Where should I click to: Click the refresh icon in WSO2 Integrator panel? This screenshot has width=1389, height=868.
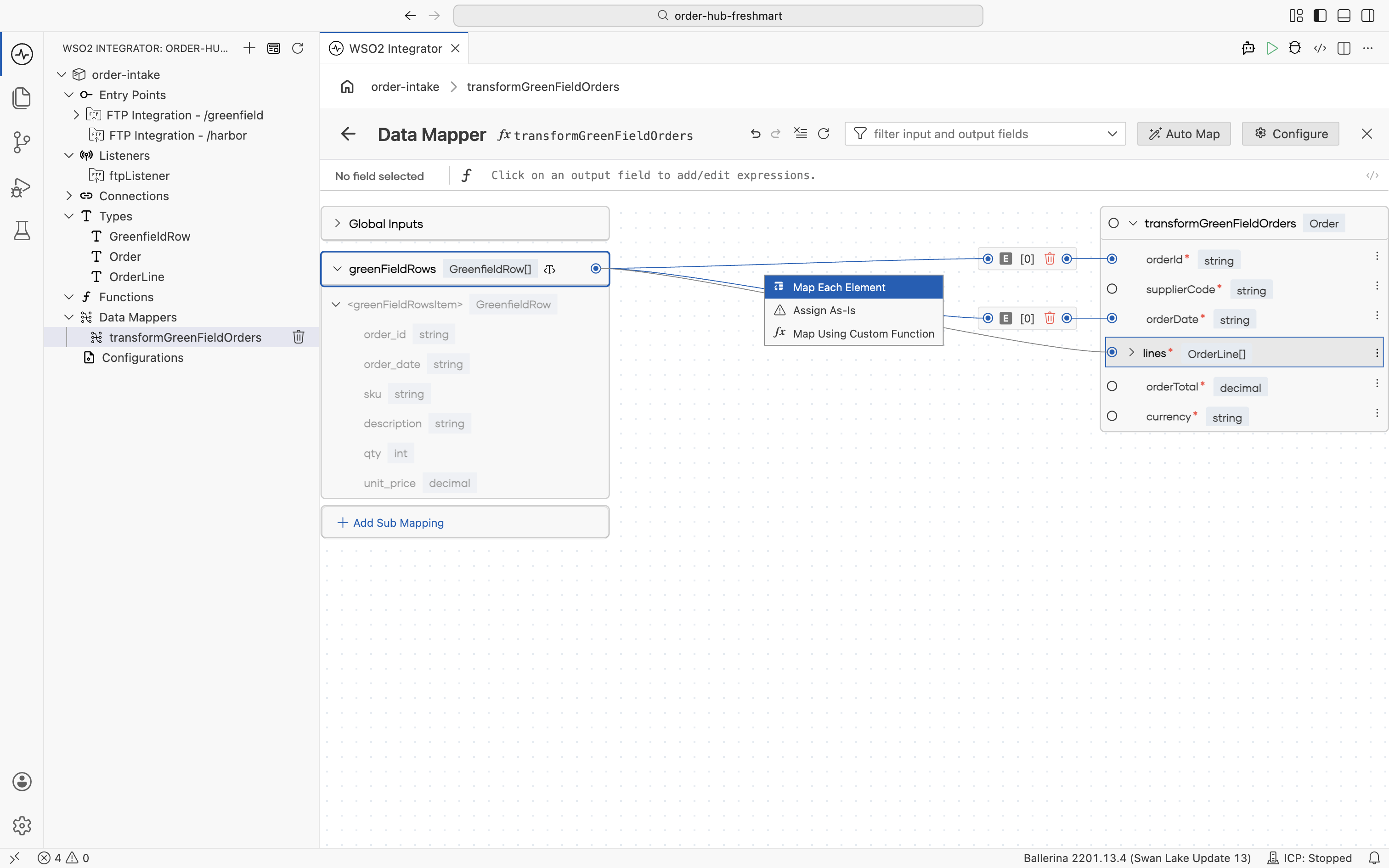(297, 48)
